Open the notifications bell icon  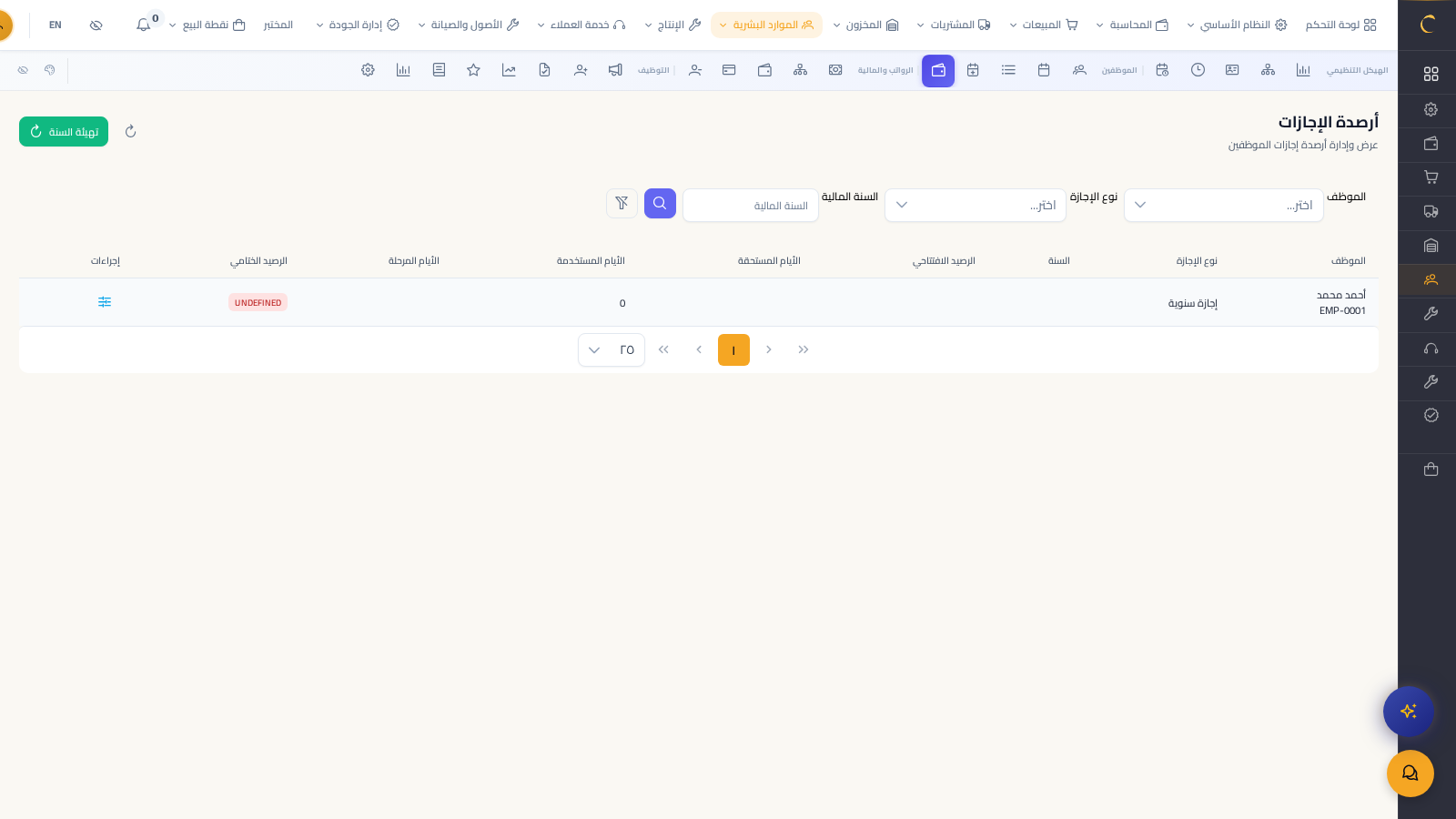[144, 25]
